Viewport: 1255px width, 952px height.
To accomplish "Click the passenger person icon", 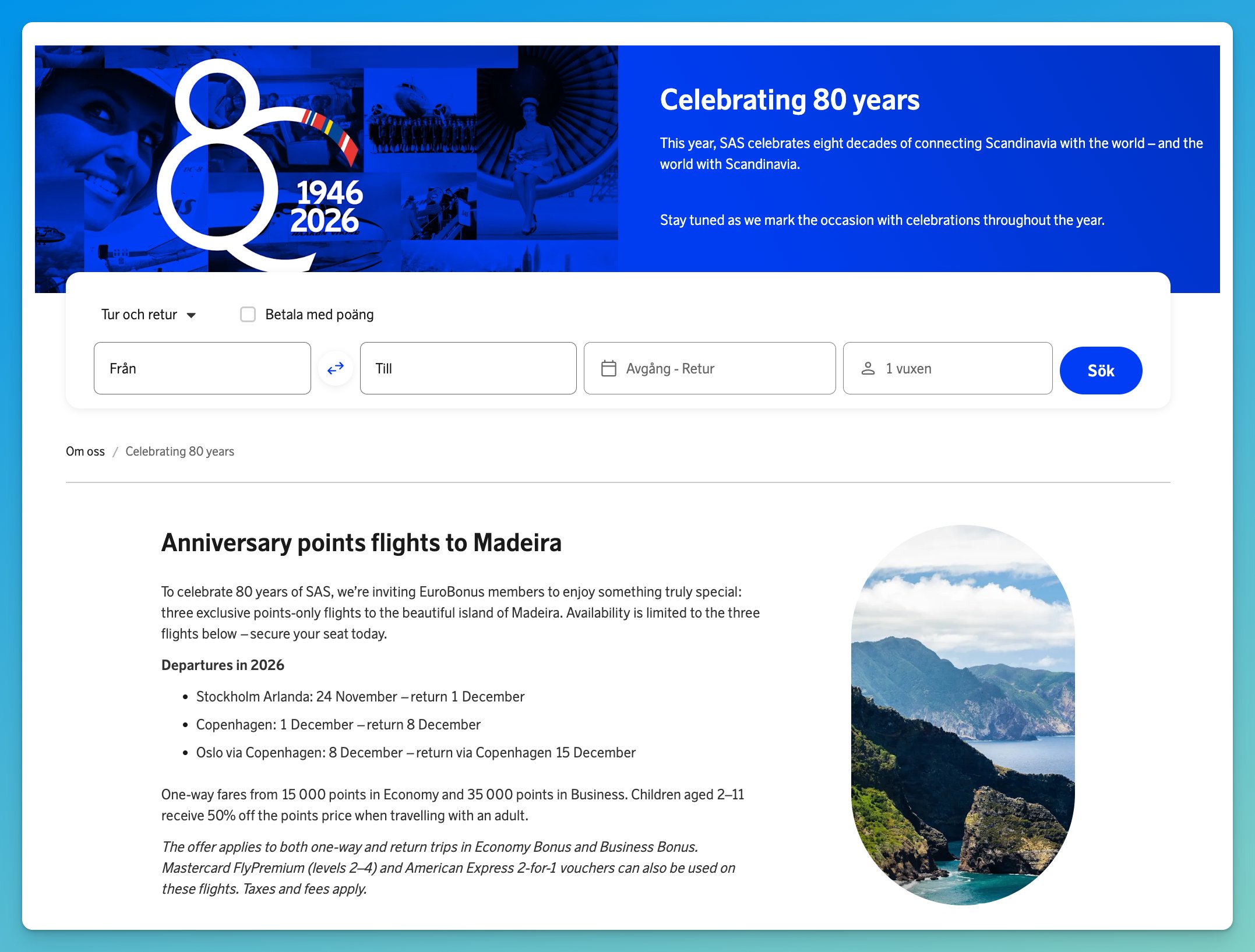I will [868, 368].
